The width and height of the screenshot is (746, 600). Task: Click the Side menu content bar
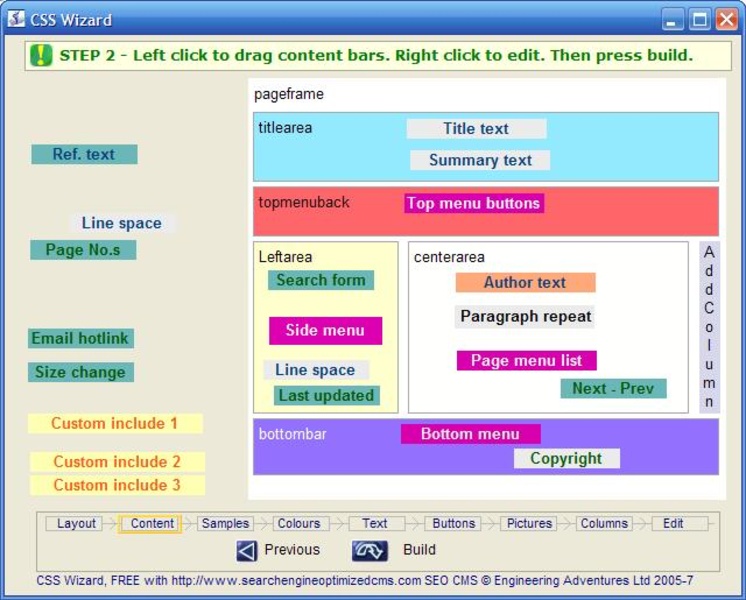pos(325,331)
